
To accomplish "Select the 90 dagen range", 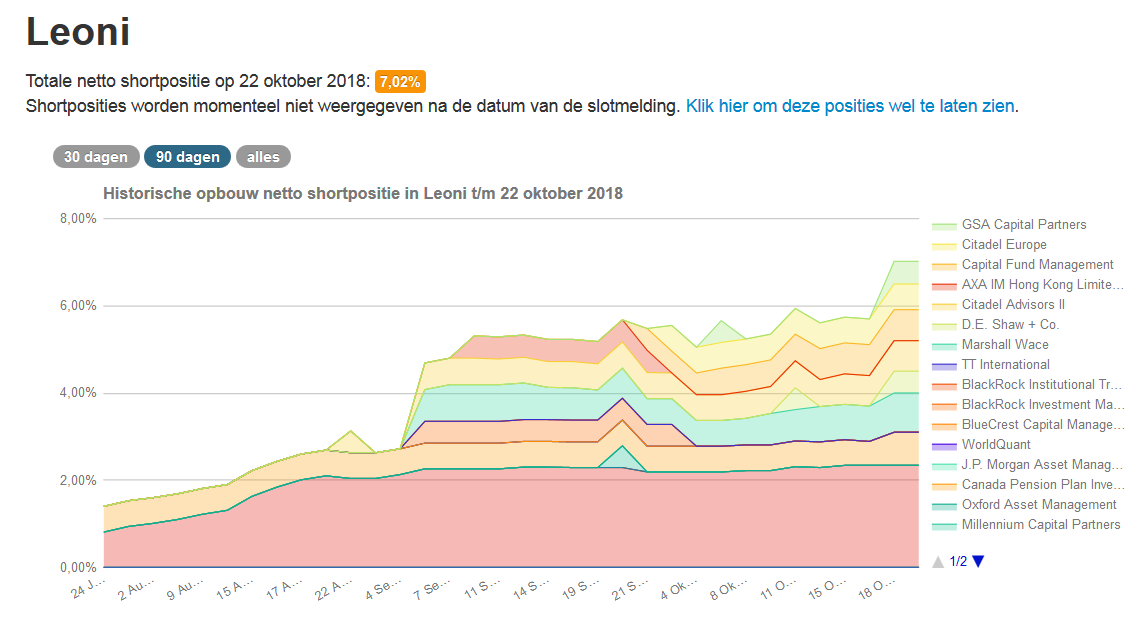I will coord(187,157).
